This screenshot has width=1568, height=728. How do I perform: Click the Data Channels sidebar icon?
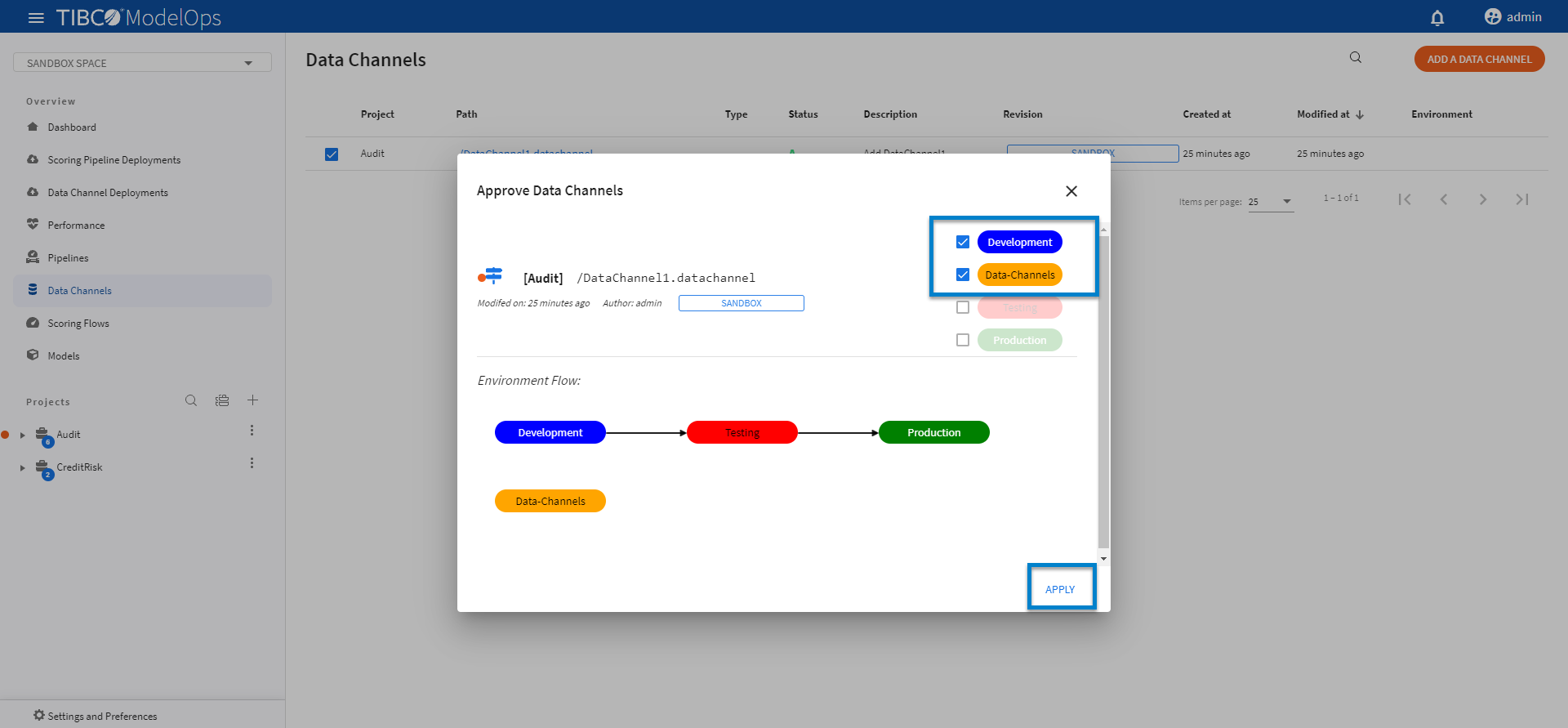click(33, 289)
